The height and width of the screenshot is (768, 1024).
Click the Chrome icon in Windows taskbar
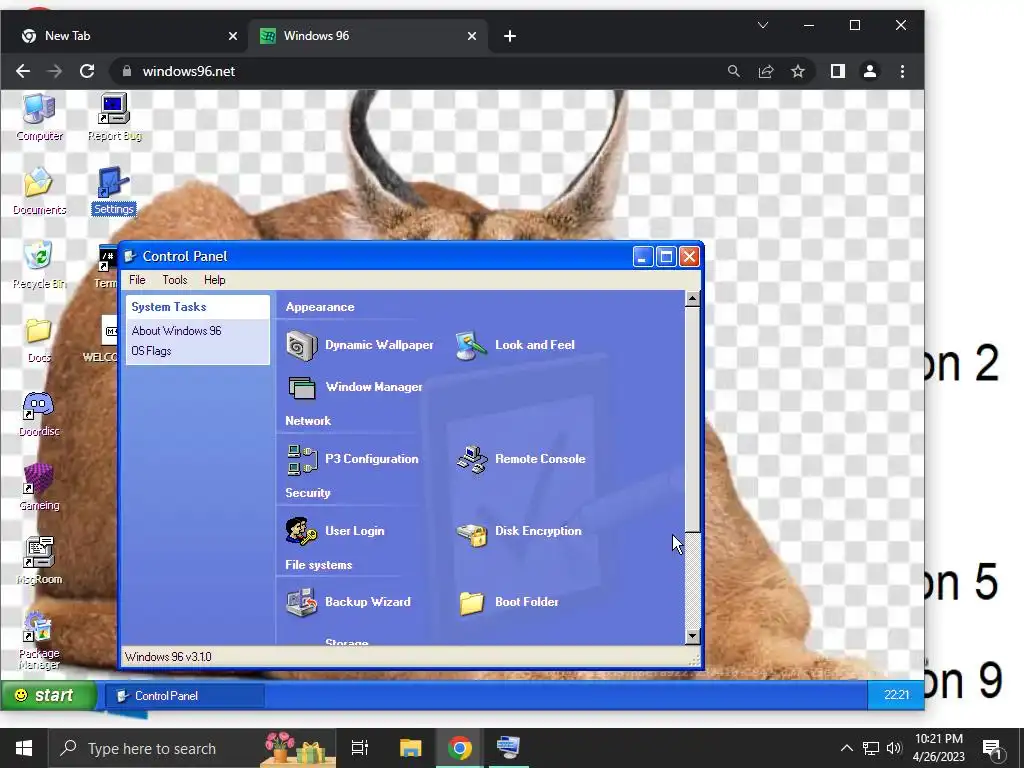click(460, 748)
